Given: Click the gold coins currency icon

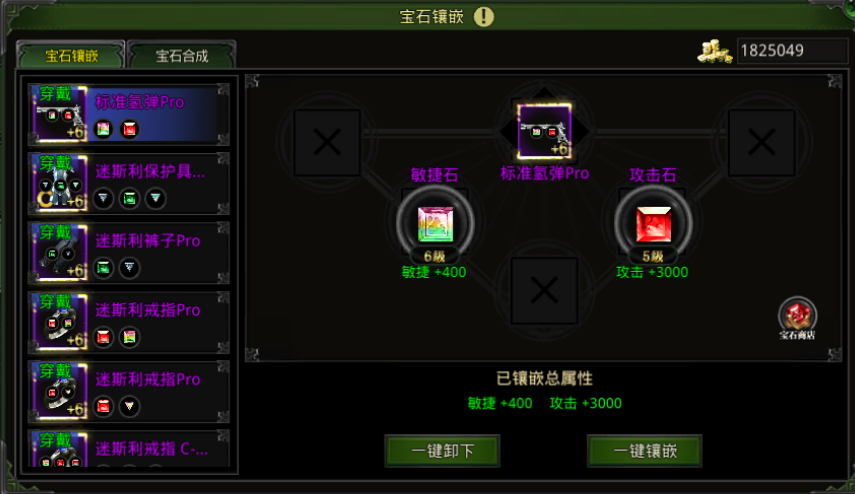Looking at the screenshot, I should 715,51.
